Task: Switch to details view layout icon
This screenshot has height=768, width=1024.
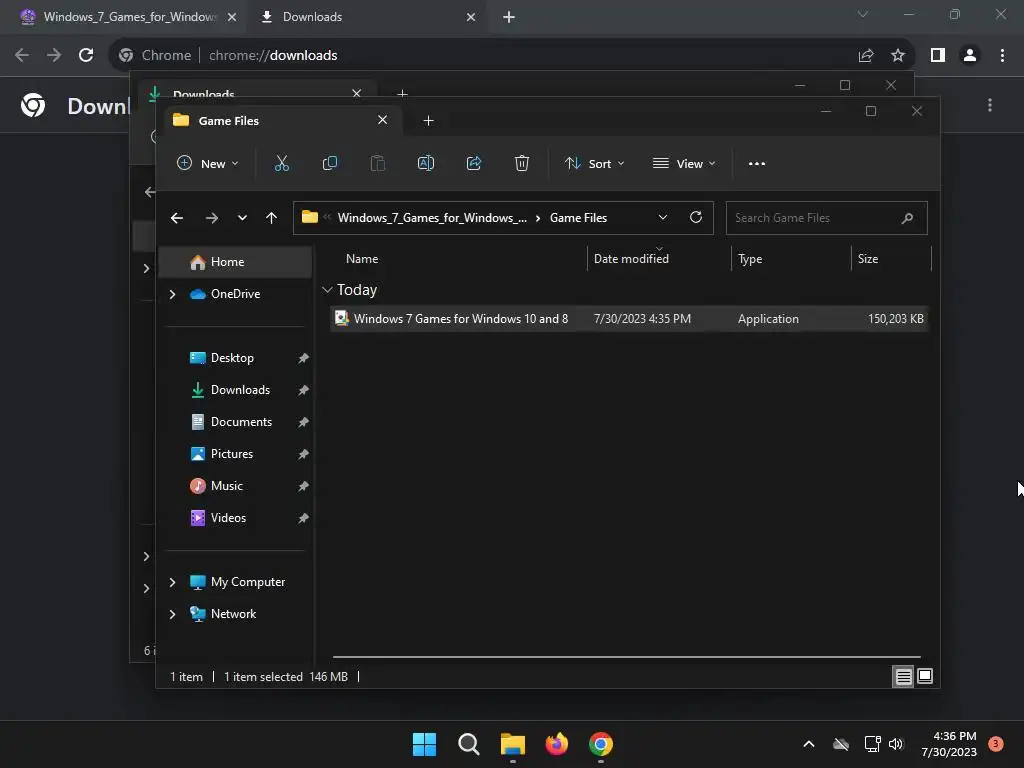Action: (903, 677)
